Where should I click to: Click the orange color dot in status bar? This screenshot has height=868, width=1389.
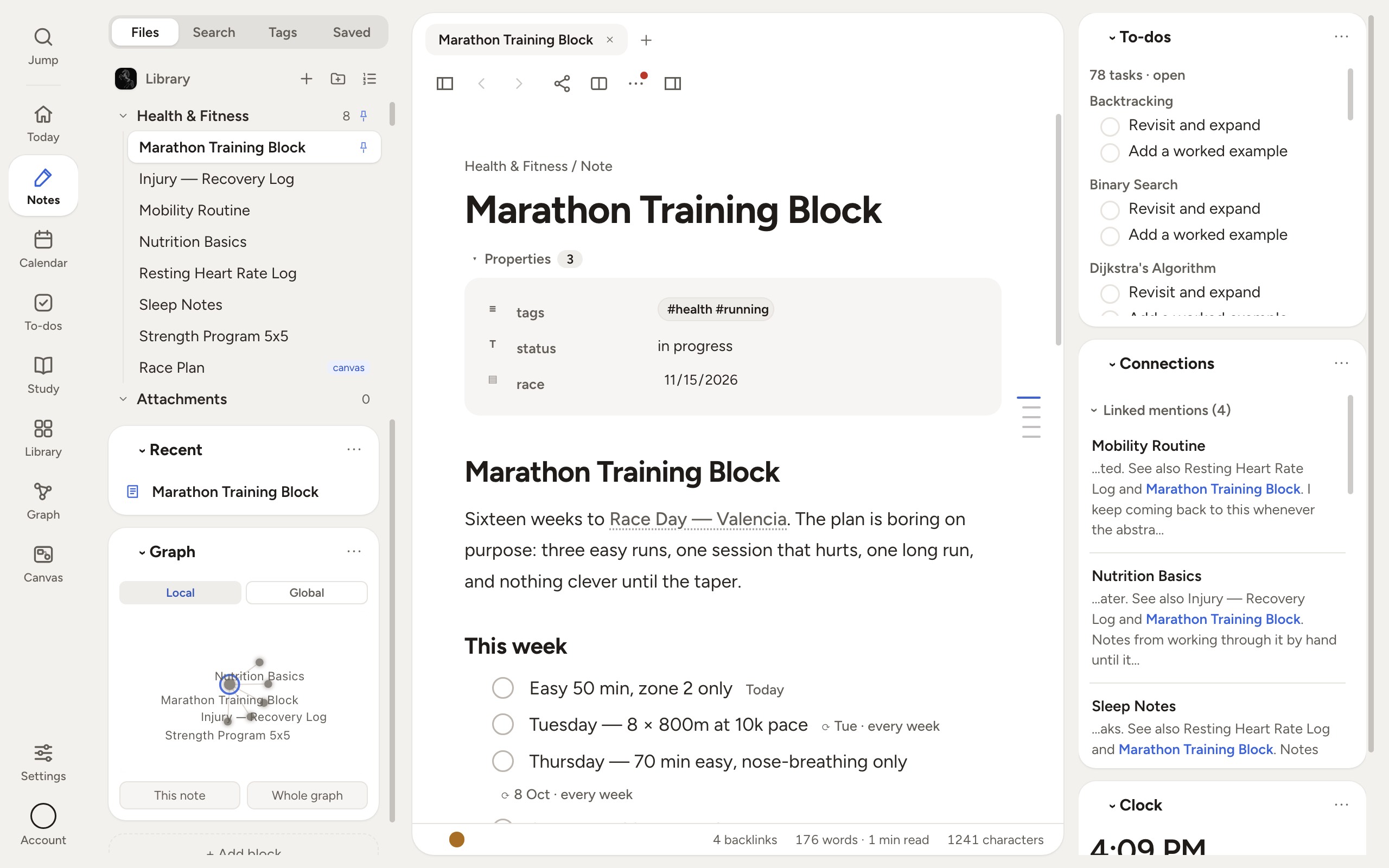click(x=457, y=839)
